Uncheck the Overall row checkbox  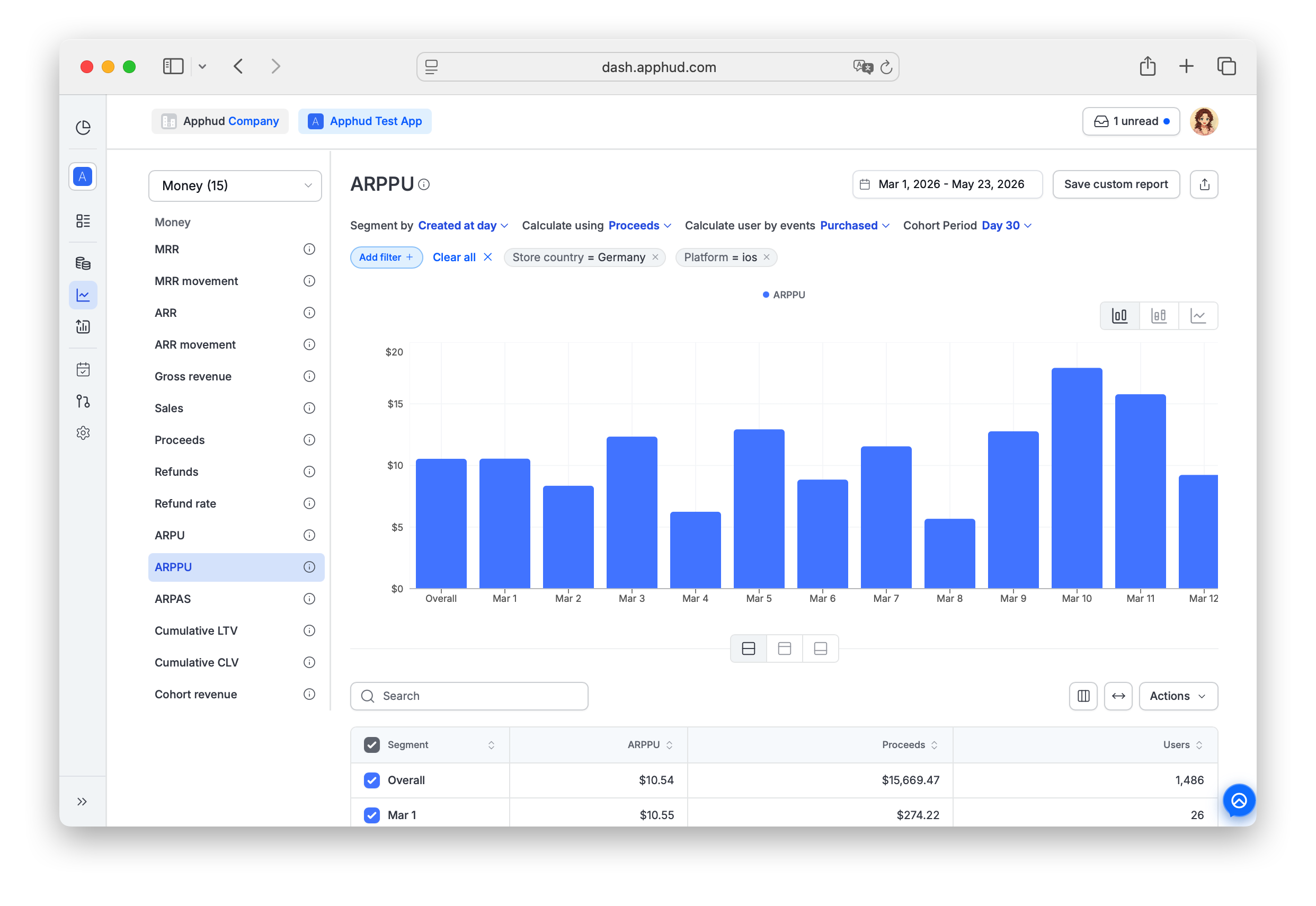pyautogui.click(x=372, y=780)
